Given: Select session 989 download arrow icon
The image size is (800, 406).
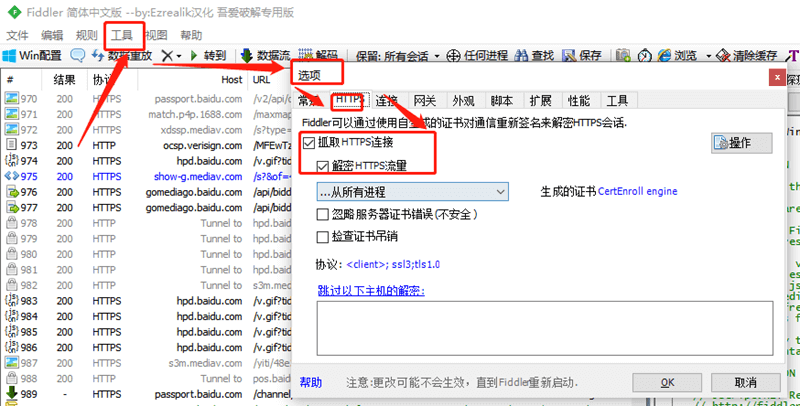Looking at the screenshot, I should click(11, 394).
